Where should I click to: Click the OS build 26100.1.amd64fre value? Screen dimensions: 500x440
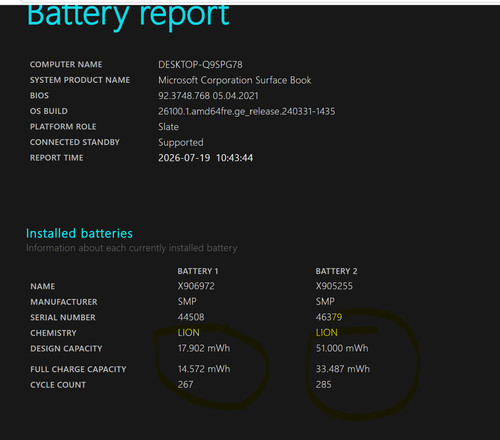click(247, 111)
